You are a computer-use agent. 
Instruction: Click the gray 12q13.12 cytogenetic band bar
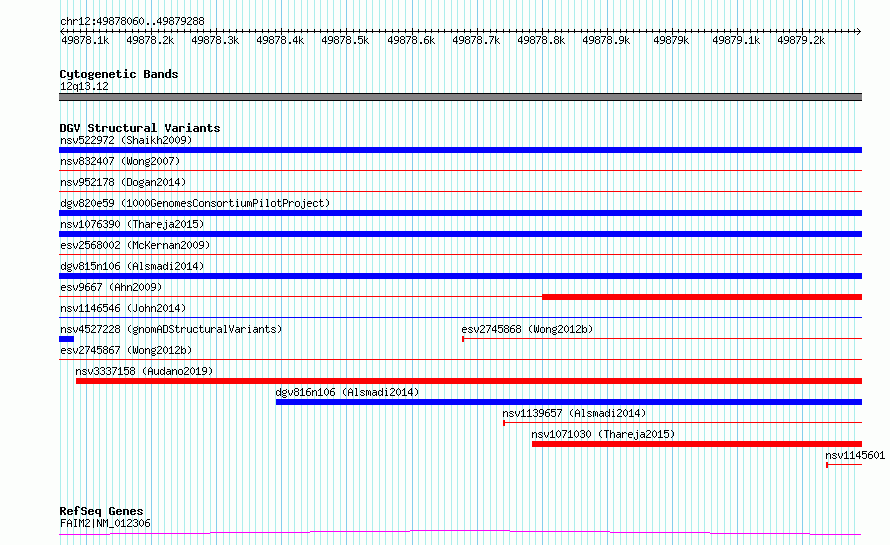[460, 97]
